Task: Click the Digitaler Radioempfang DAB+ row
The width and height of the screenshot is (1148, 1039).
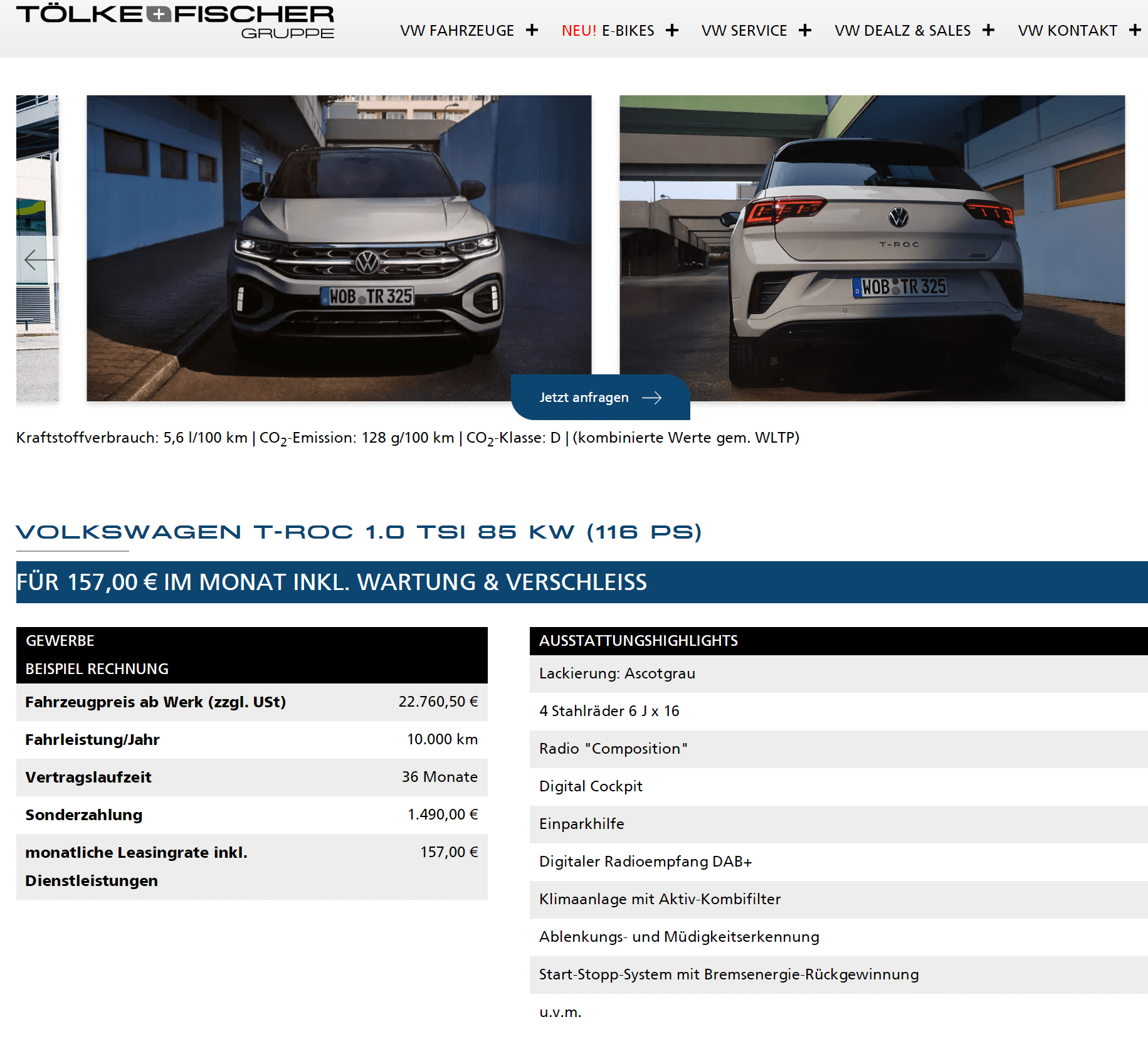Action: pos(839,862)
